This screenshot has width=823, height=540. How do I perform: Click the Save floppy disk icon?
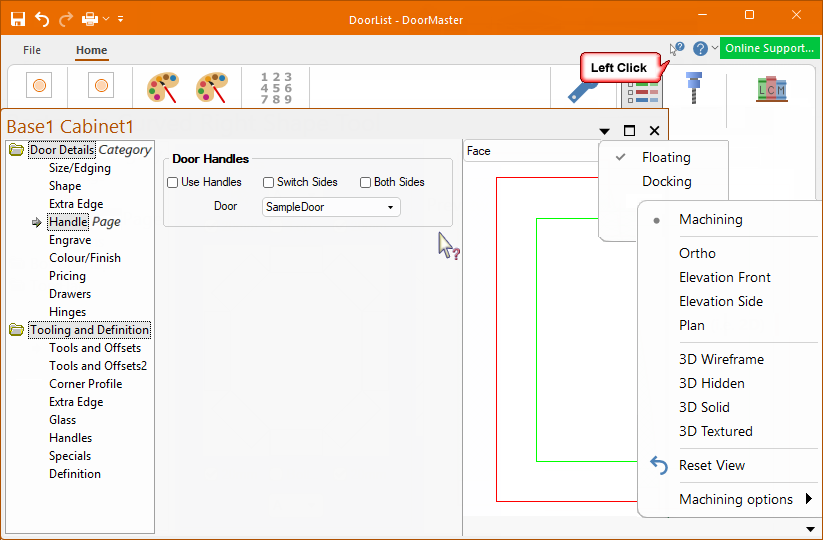(x=18, y=19)
